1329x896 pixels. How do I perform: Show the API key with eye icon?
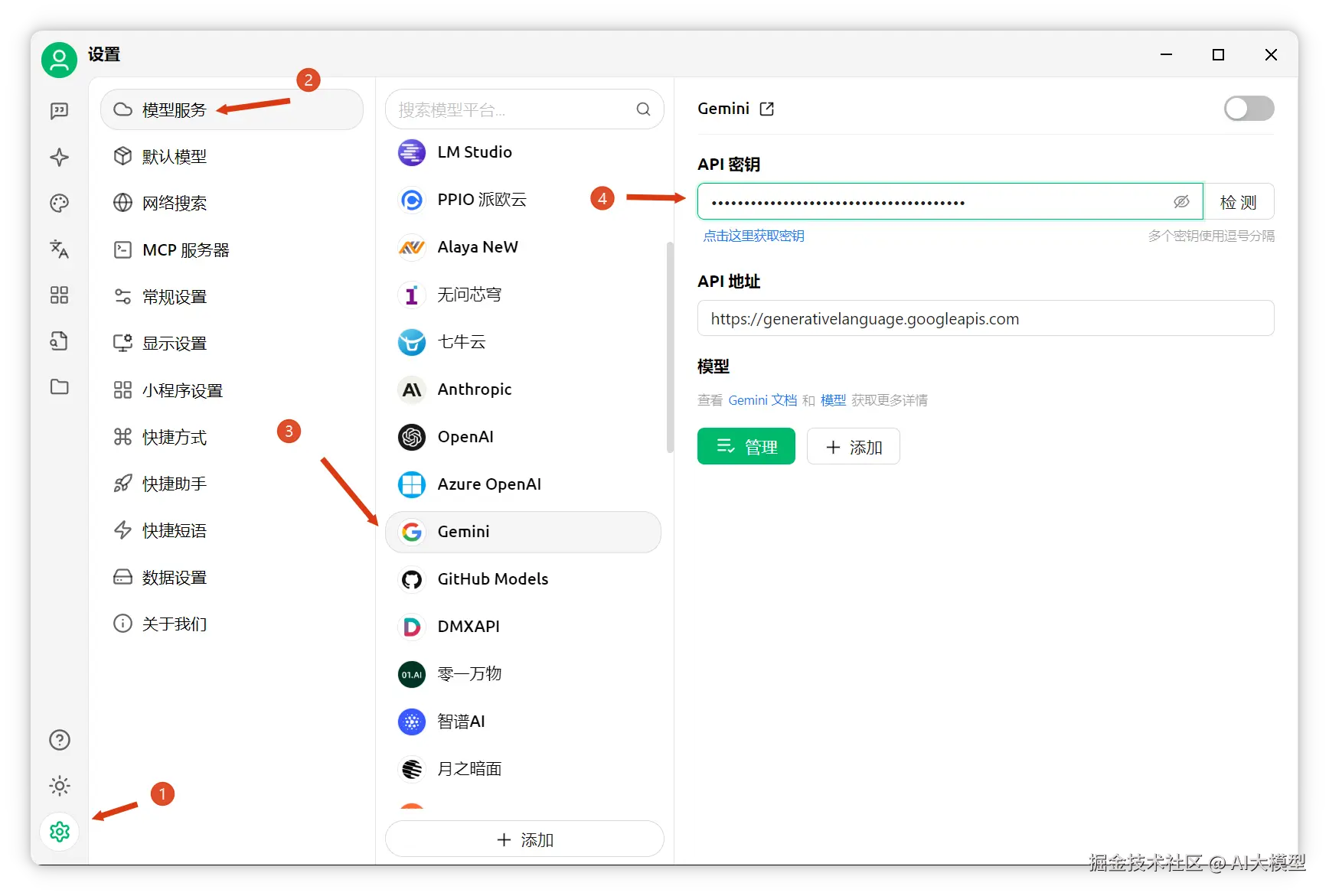pos(1181,201)
